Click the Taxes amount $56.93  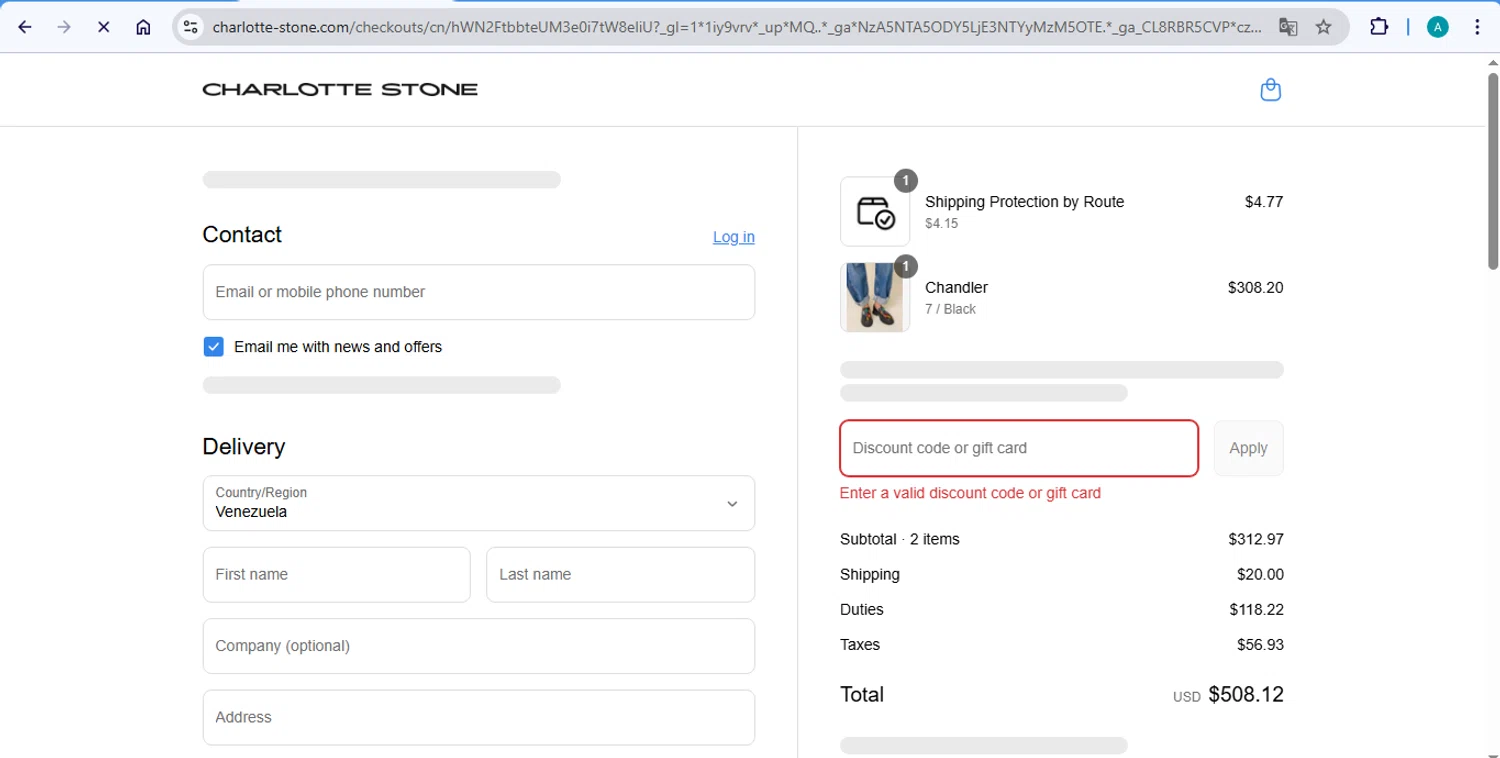[x=1260, y=645]
